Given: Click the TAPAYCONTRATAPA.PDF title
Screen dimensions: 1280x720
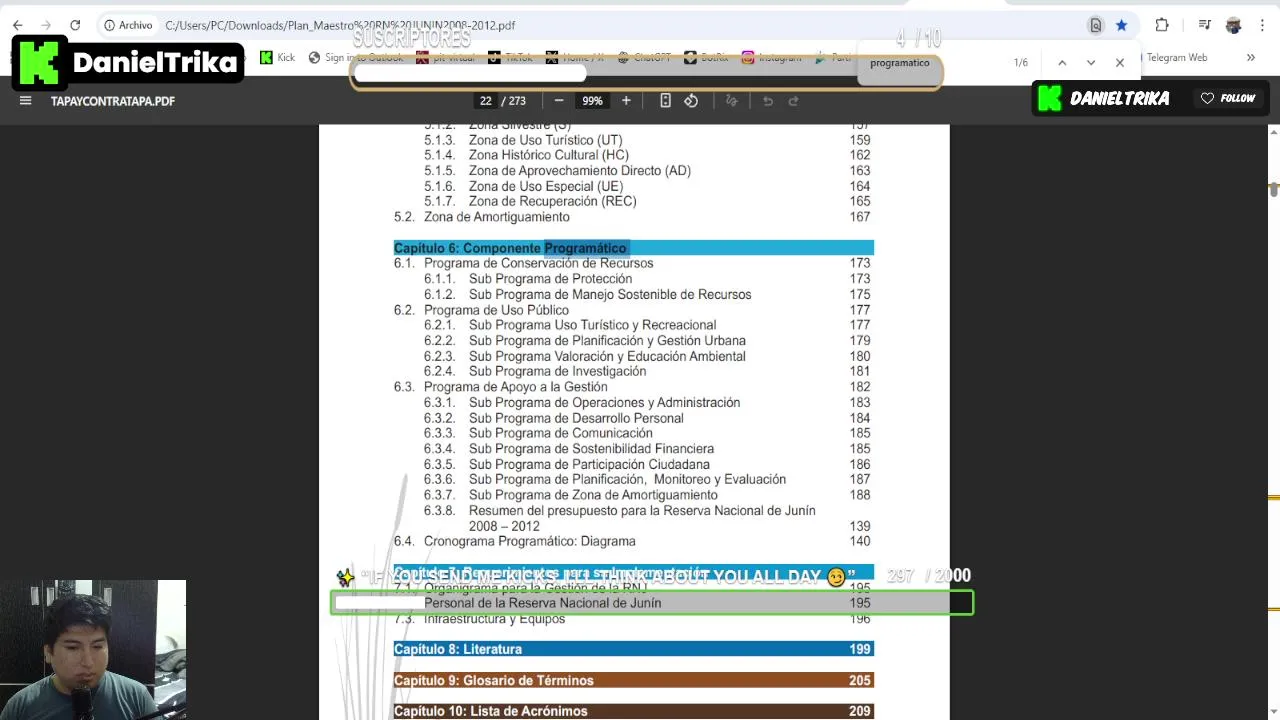Looking at the screenshot, I should pyautogui.click(x=113, y=101).
